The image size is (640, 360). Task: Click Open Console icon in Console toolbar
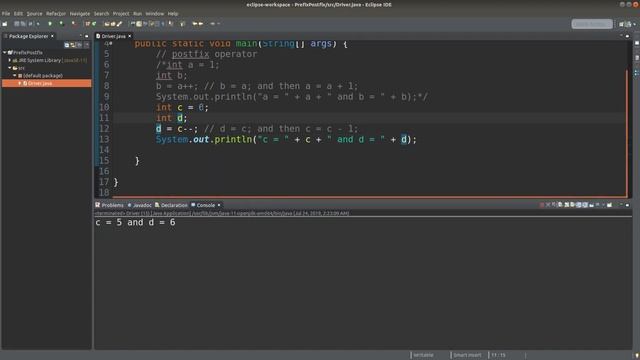click(x=609, y=205)
